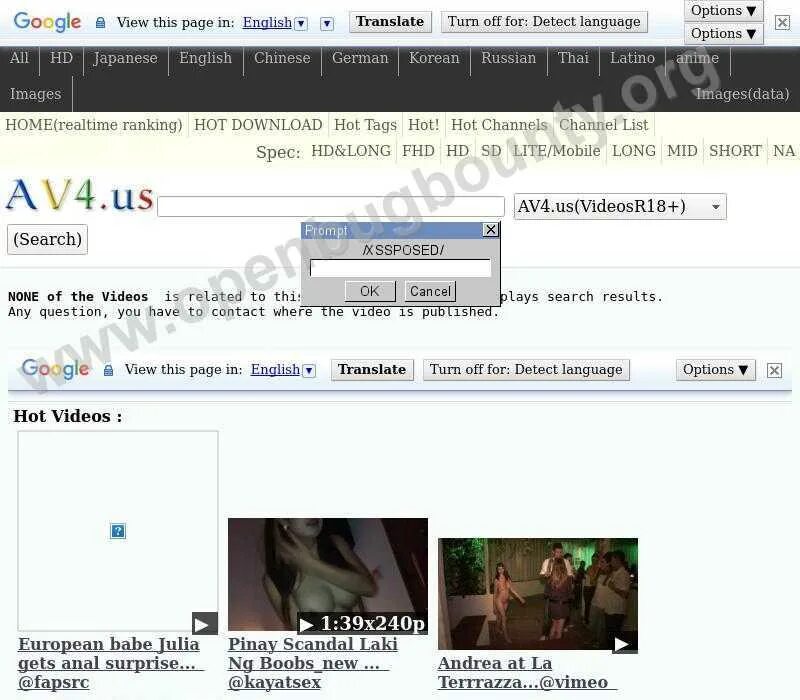The height and width of the screenshot is (700, 800).
Task: Open Options dropdown in lower translate bar
Action: (715, 370)
